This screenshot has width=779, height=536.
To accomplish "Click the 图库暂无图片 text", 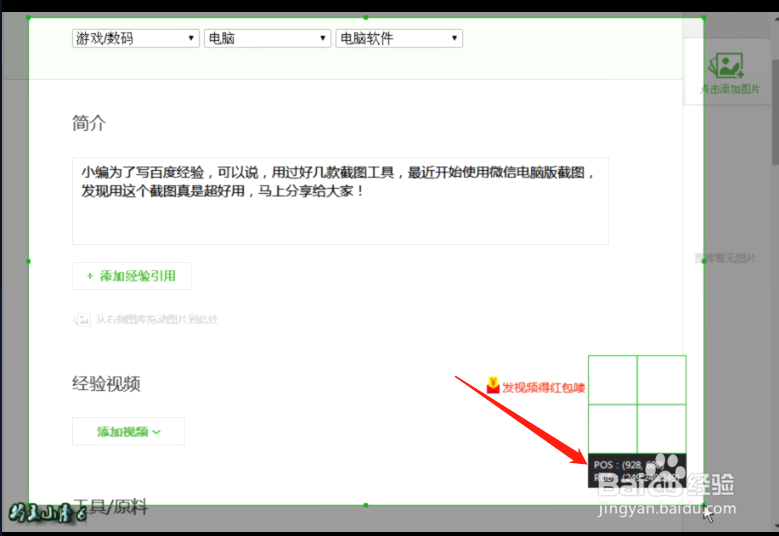I will [x=725, y=258].
